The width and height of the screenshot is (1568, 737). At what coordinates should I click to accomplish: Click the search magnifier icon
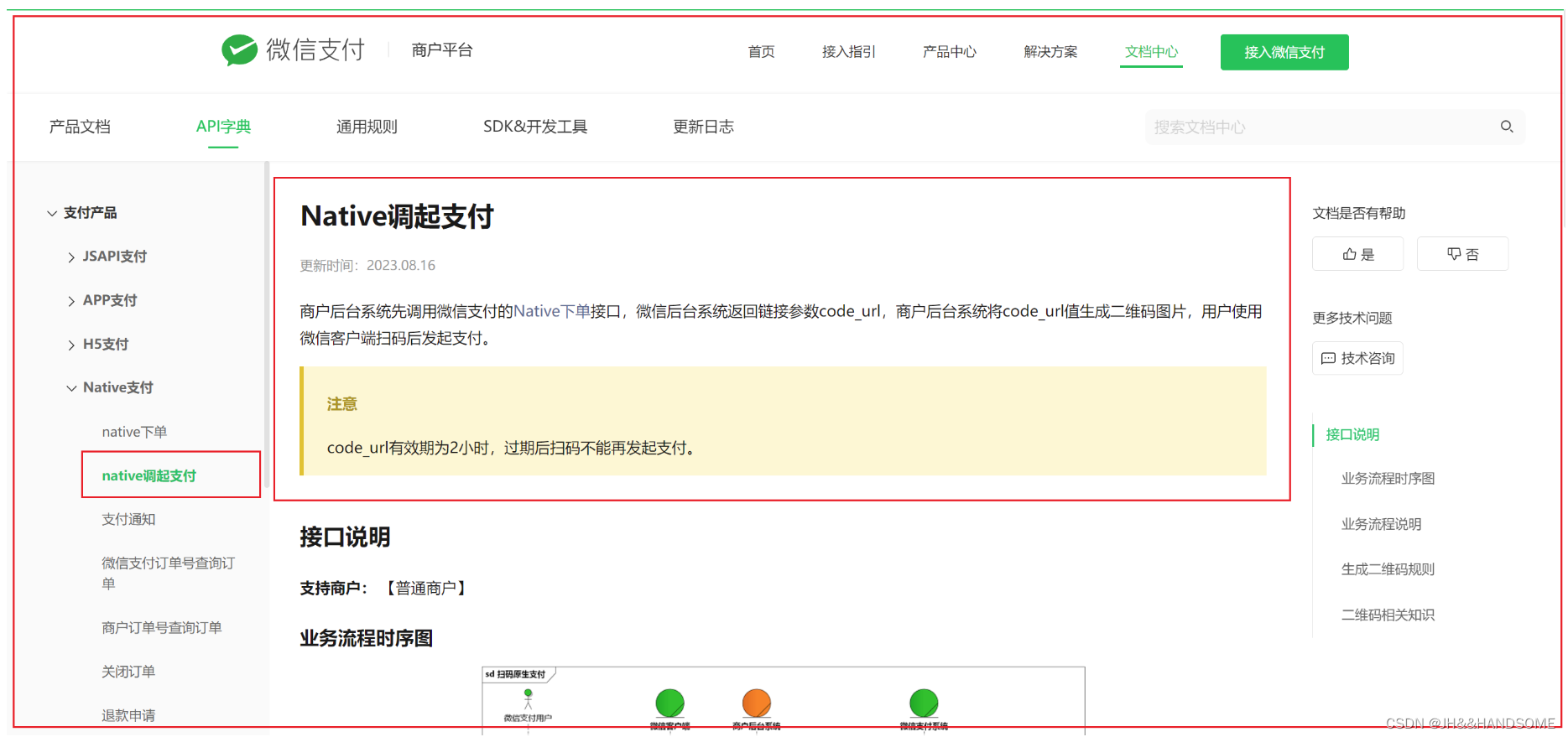1507,127
